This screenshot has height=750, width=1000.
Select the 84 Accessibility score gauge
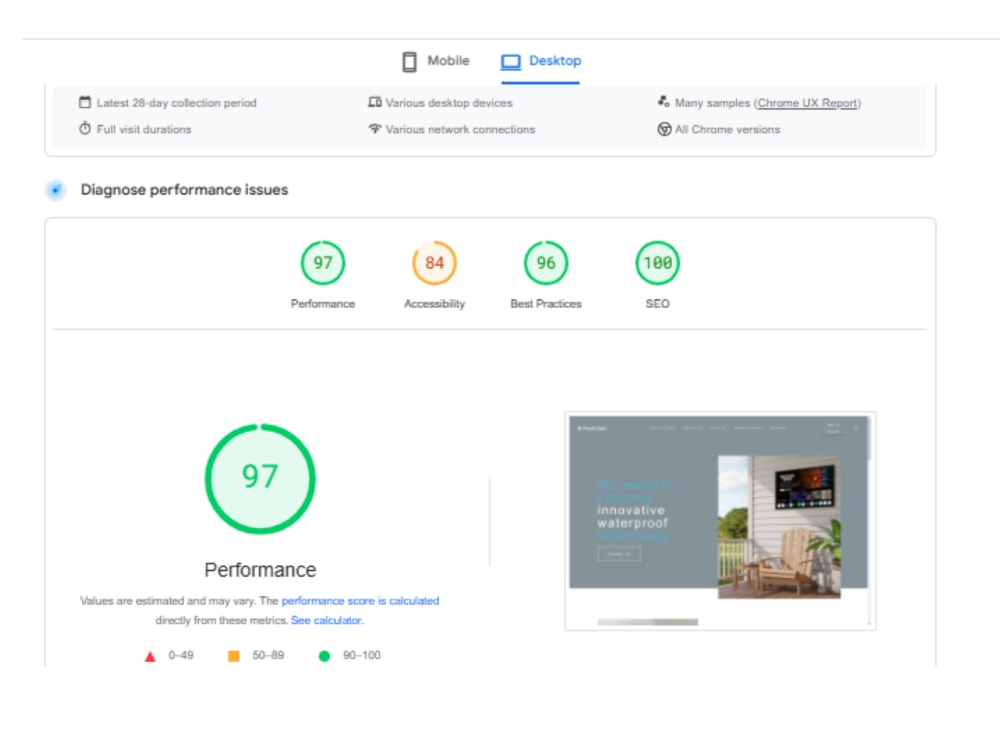(434, 263)
